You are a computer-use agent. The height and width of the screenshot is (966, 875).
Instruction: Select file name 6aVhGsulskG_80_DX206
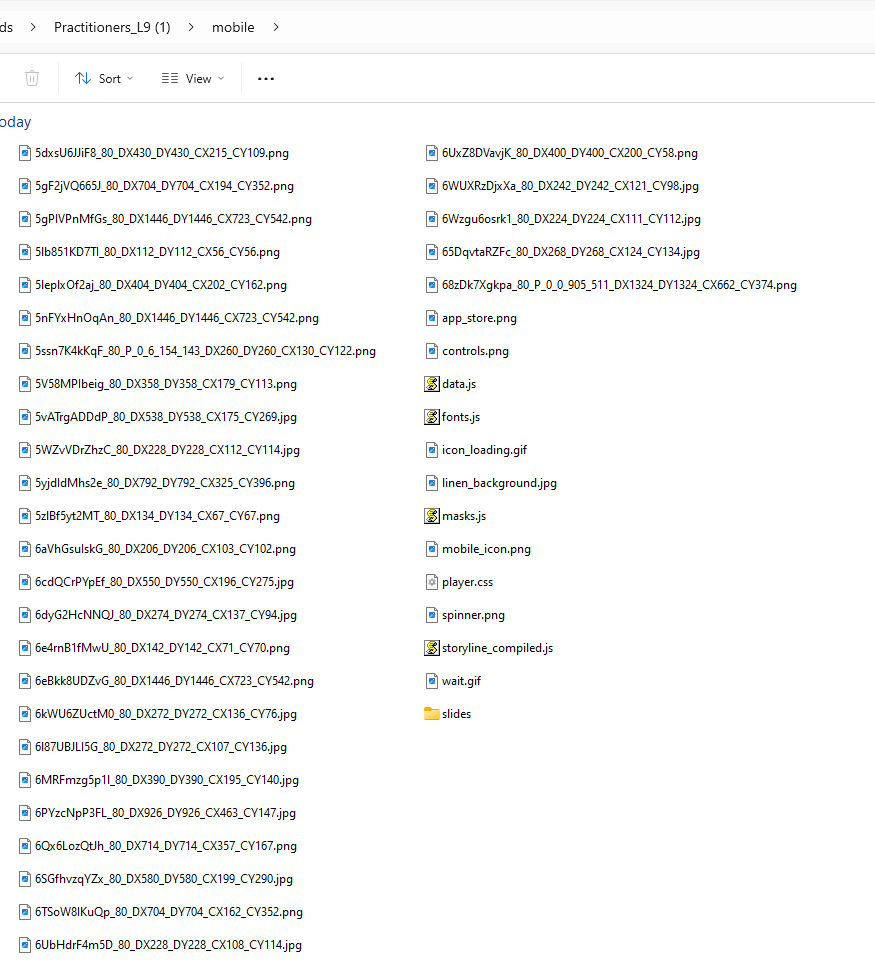pos(165,548)
